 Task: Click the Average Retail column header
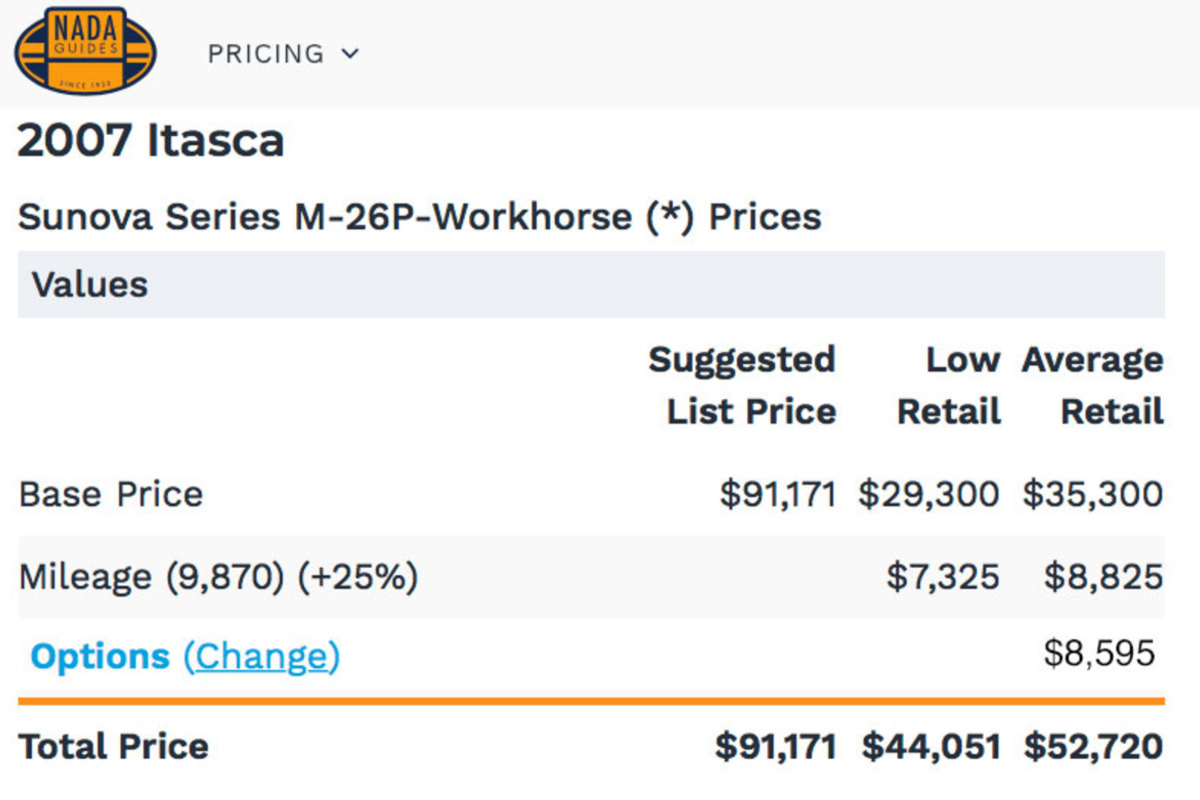point(1092,385)
